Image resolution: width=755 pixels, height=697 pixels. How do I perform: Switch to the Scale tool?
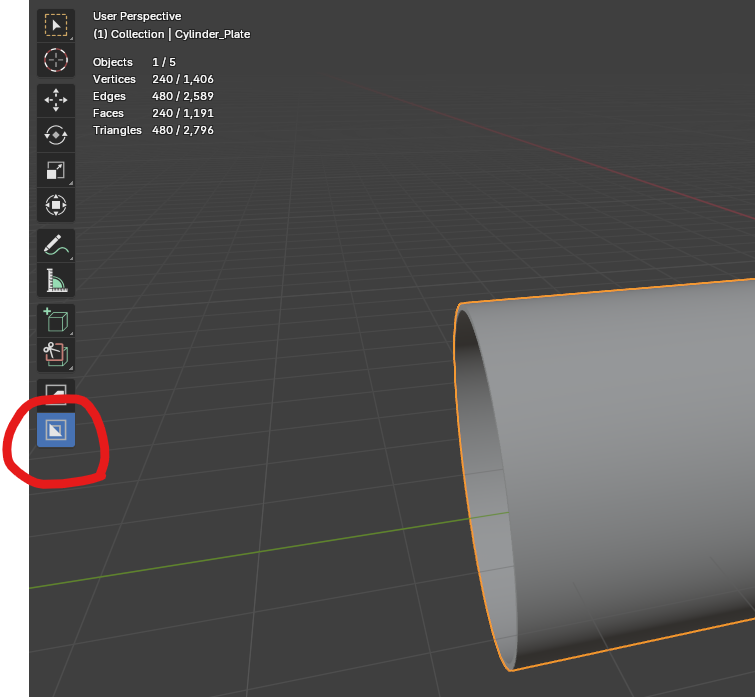tap(56, 170)
